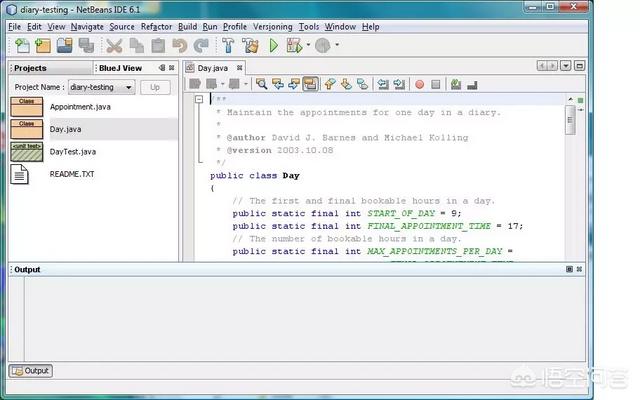Click Find Next Occurrence icon
Viewport: 640px width, 400px height.
pos(294,84)
